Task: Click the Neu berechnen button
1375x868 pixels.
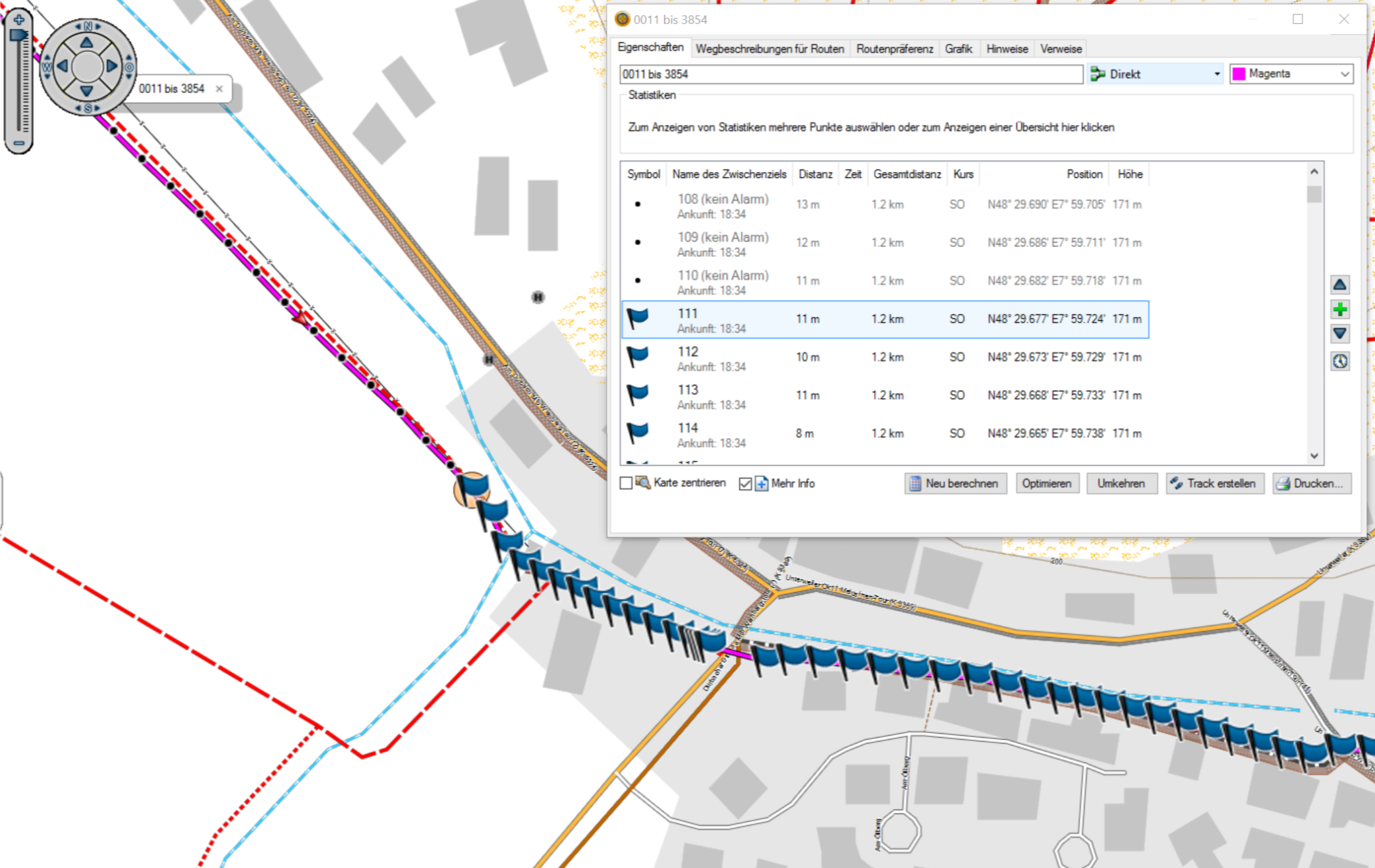Action: (955, 483)
